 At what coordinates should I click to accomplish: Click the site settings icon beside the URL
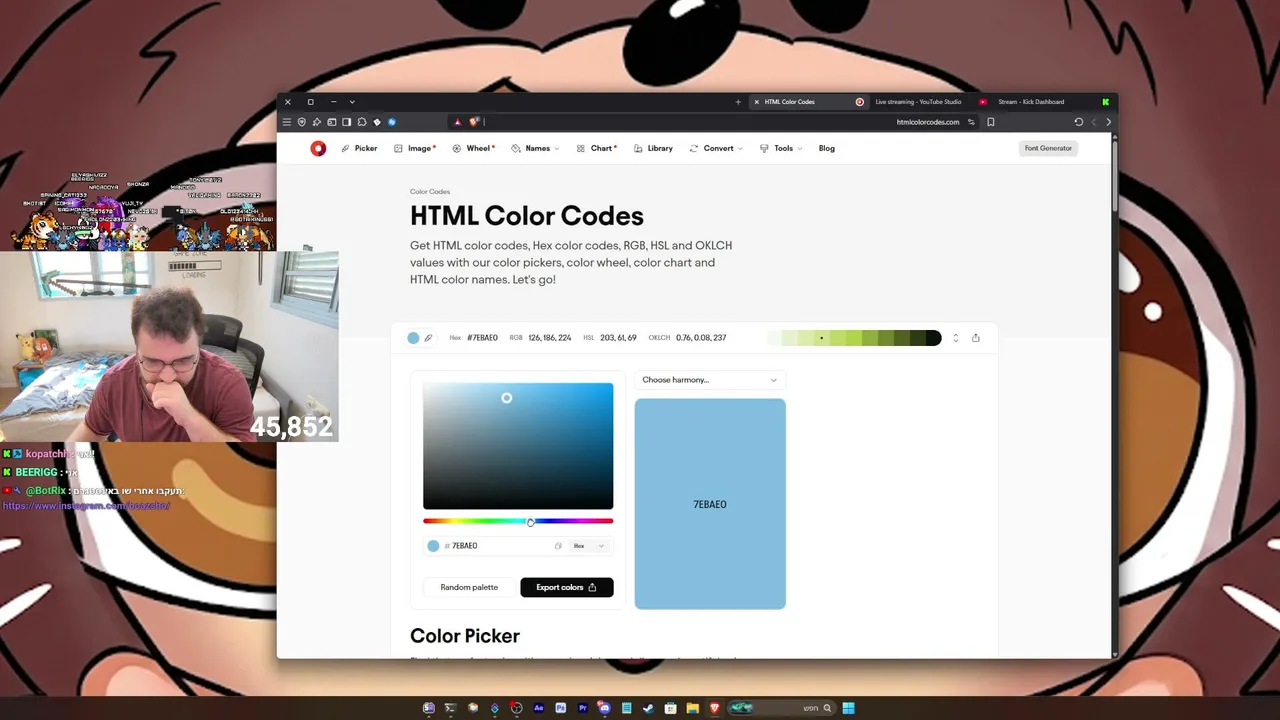970,122
